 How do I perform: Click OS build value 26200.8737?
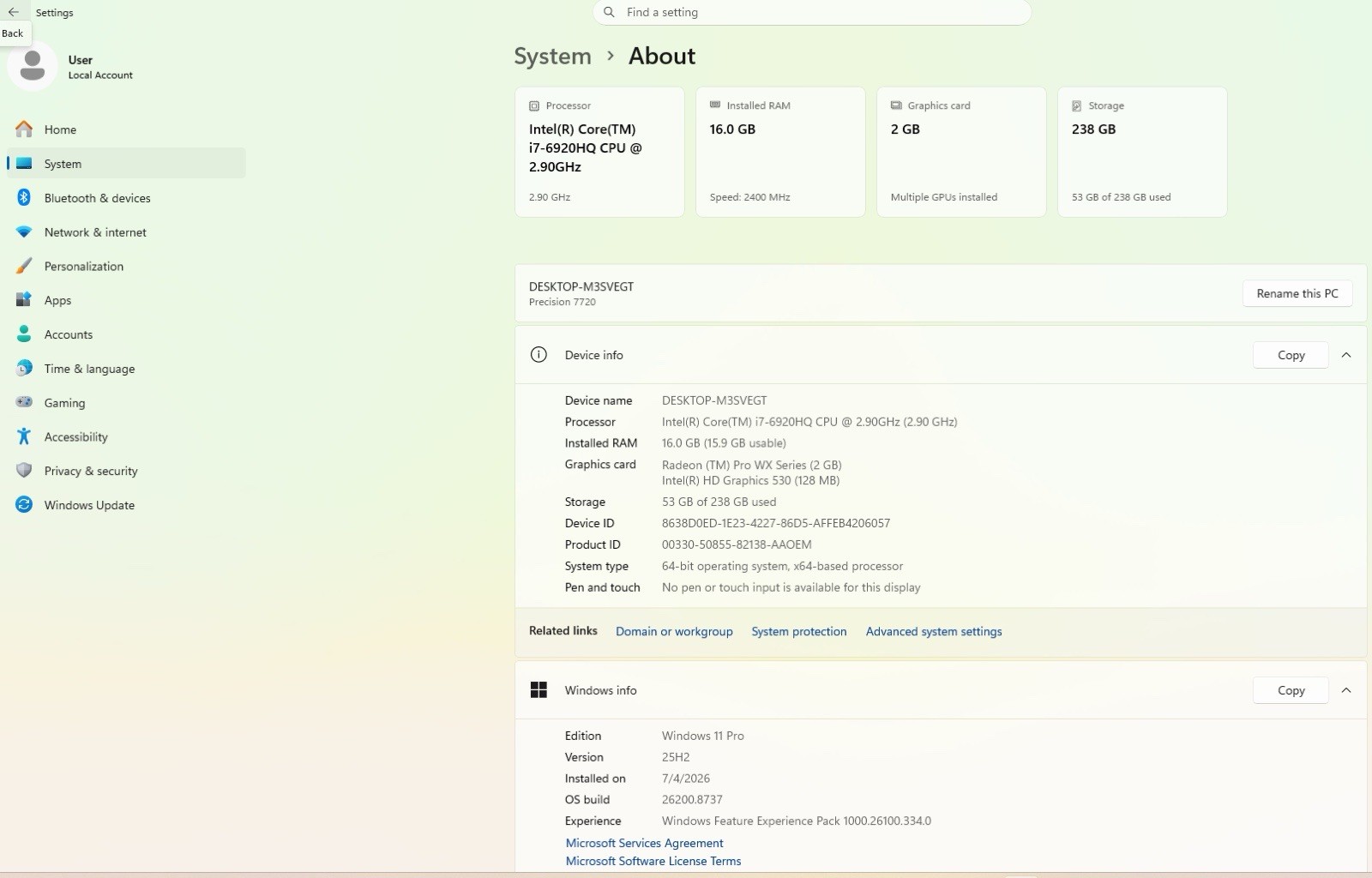[692, 800]
